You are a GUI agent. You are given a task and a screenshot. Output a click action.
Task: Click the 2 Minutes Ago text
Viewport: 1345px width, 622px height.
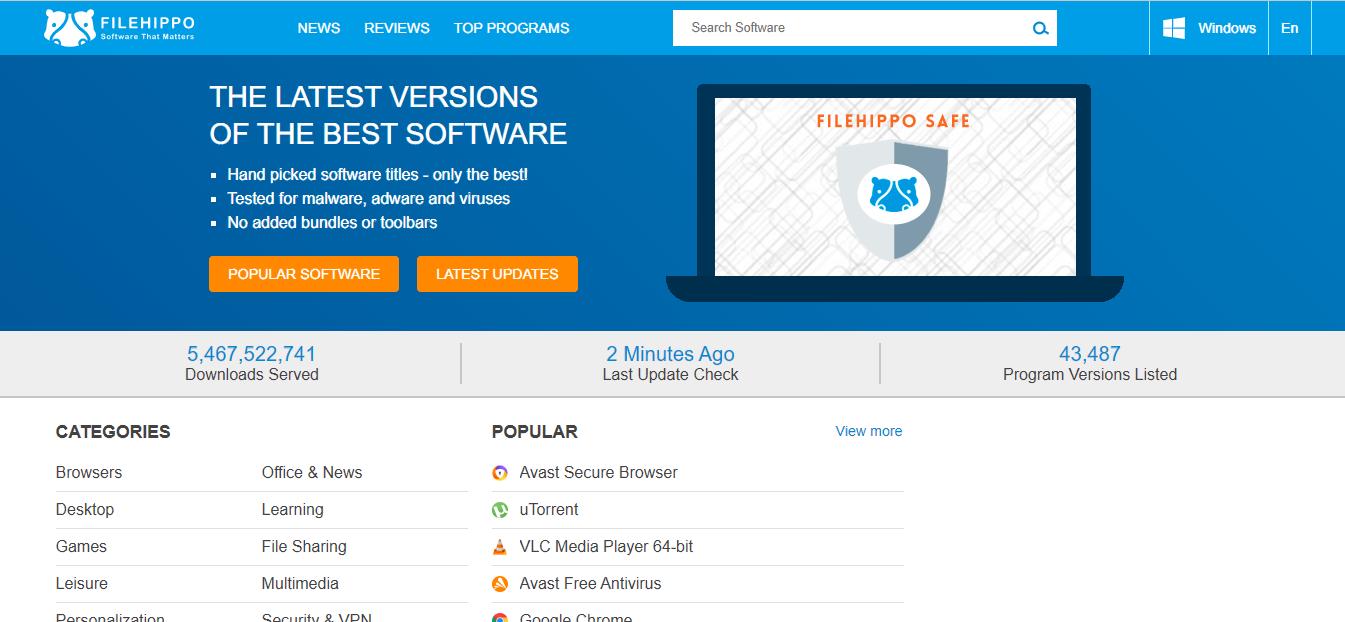tap(670, 354)
